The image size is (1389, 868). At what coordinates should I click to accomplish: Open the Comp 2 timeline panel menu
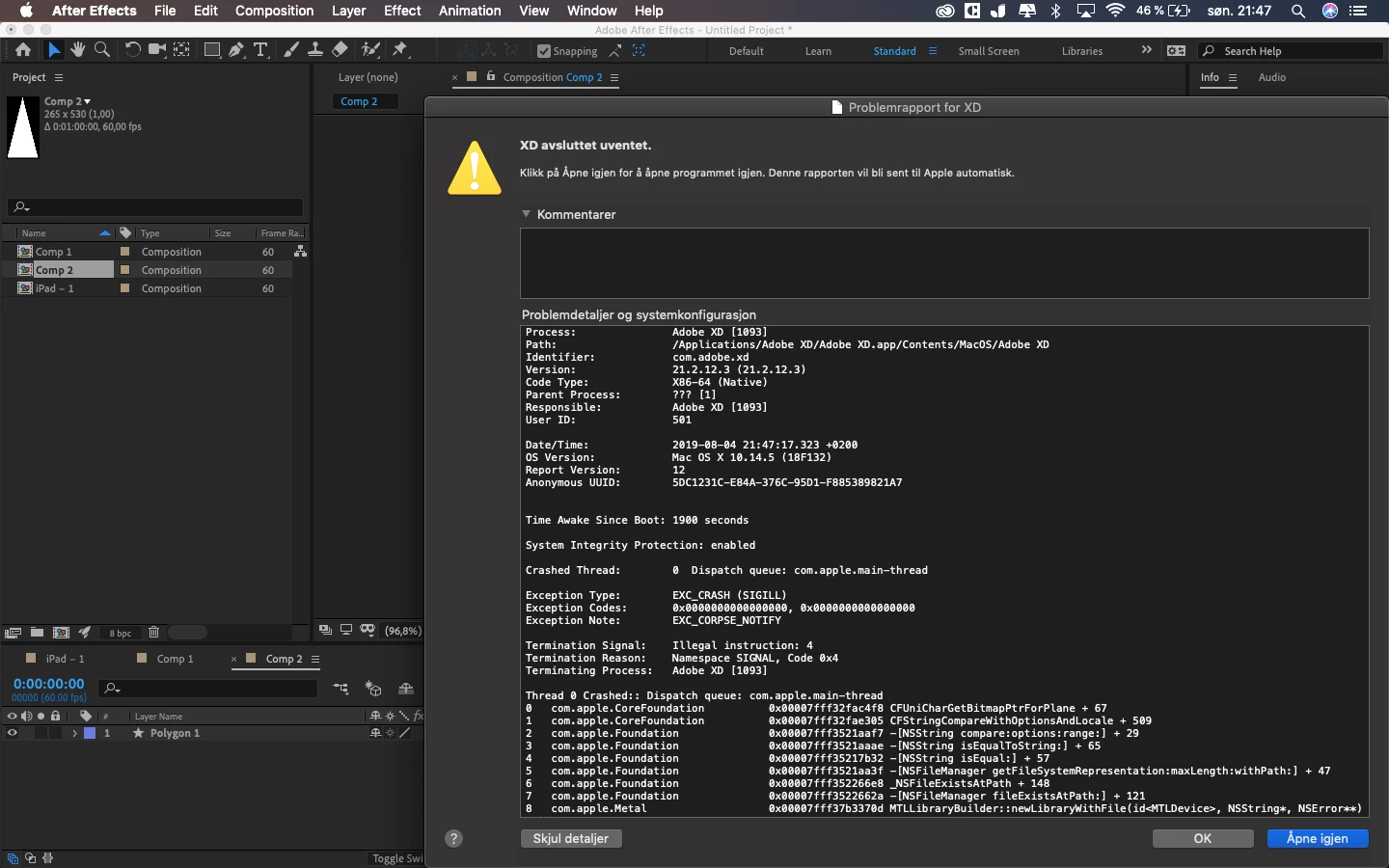314,659
